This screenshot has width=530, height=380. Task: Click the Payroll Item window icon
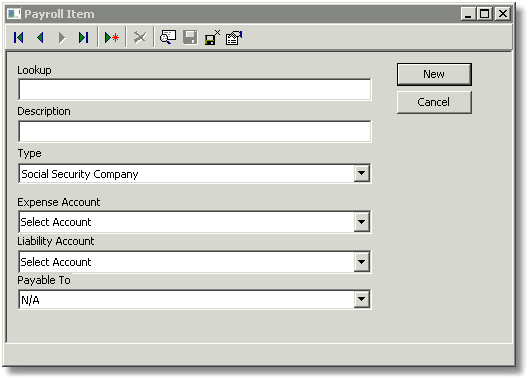click(x=14, y=14)
